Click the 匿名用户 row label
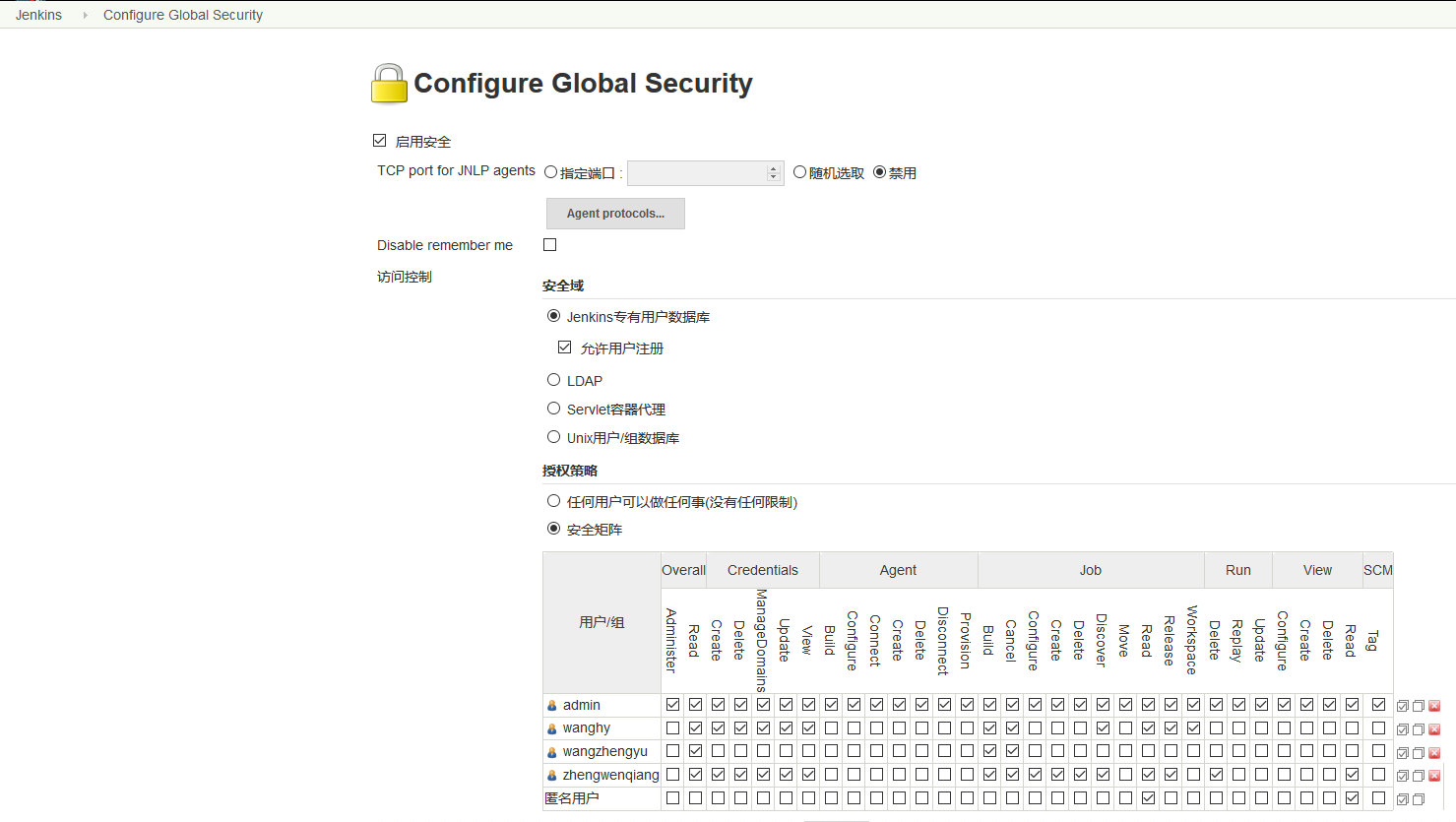 [x=572, y=798]
